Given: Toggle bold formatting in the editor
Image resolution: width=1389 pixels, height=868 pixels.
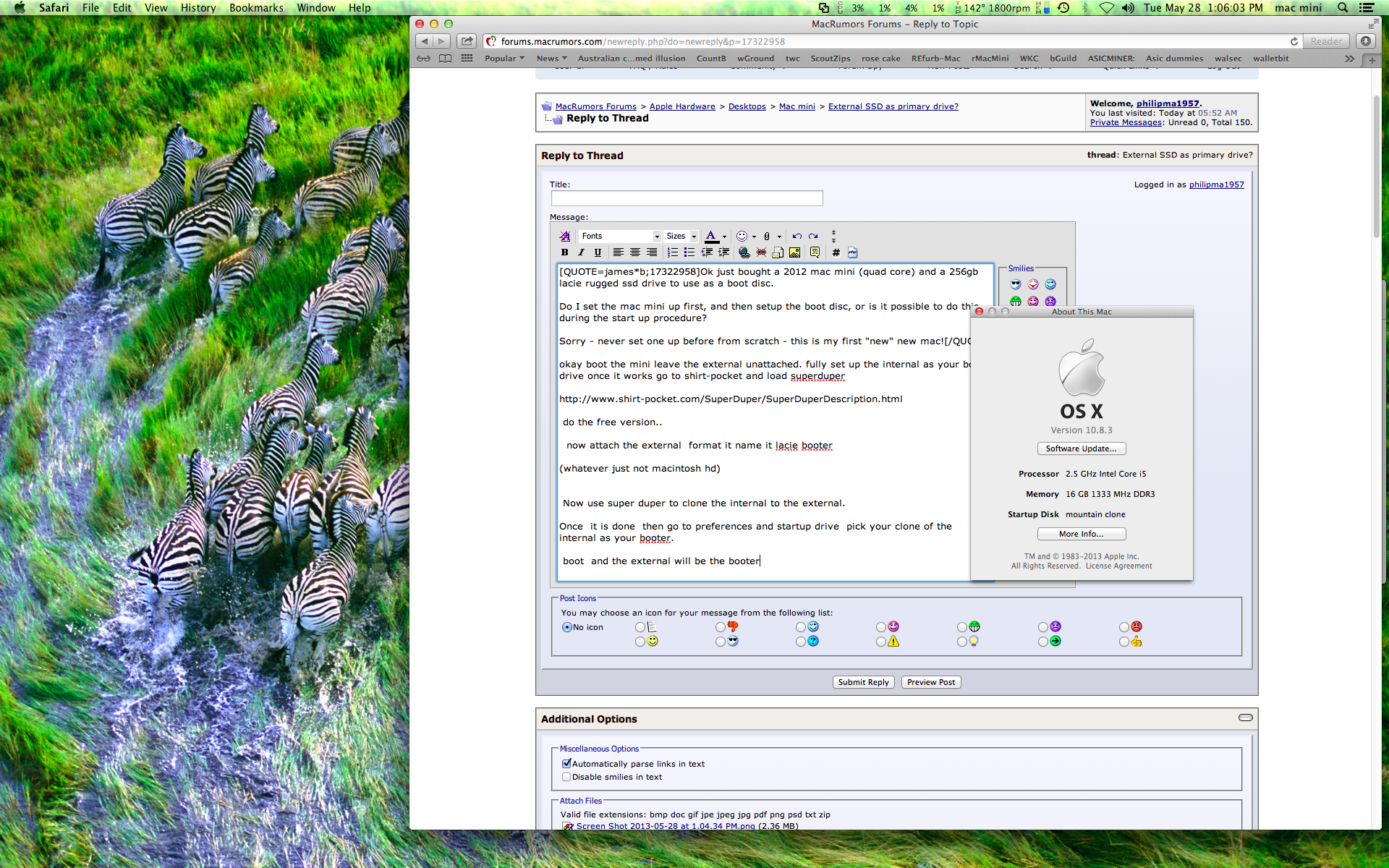Looking at the screenshot, I should (x=565, y=252).
